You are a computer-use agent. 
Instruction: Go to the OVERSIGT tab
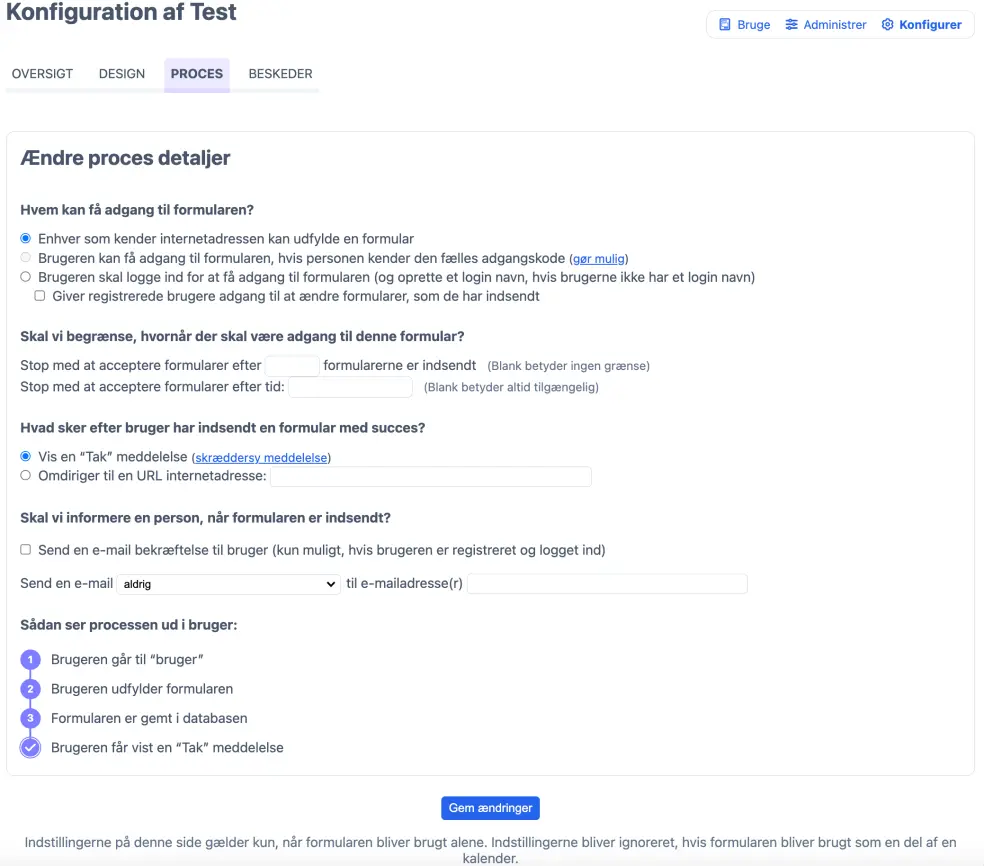tap(42, 74)
